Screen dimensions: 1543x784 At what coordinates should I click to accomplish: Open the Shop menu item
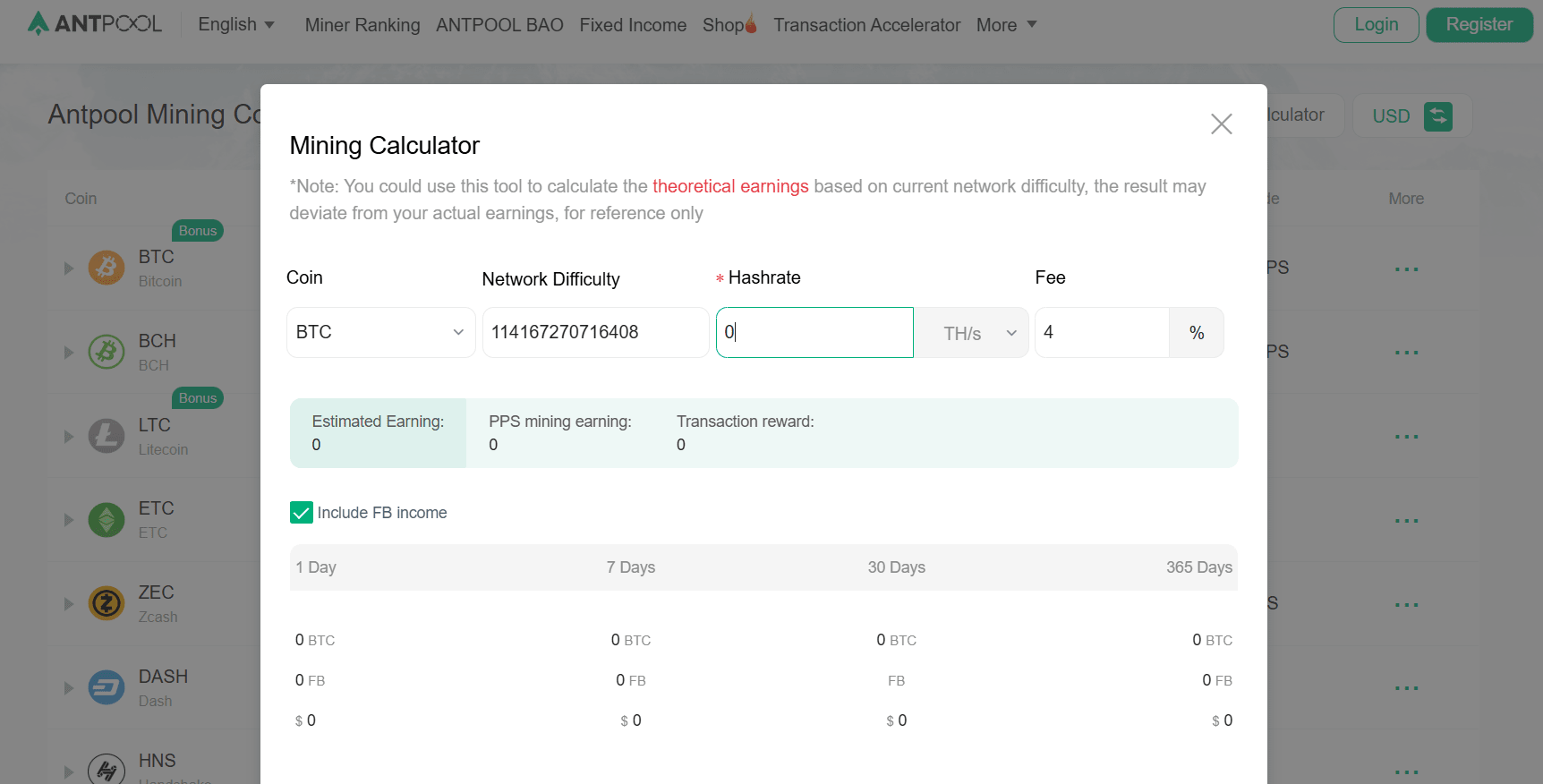(723, 25)
